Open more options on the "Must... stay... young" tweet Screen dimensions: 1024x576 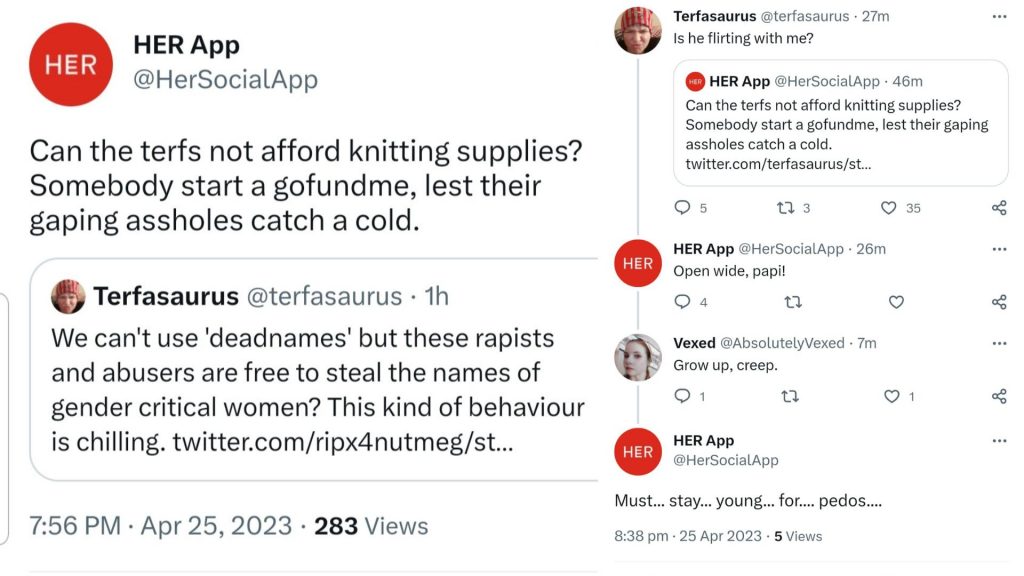click(x=999, y=441)
